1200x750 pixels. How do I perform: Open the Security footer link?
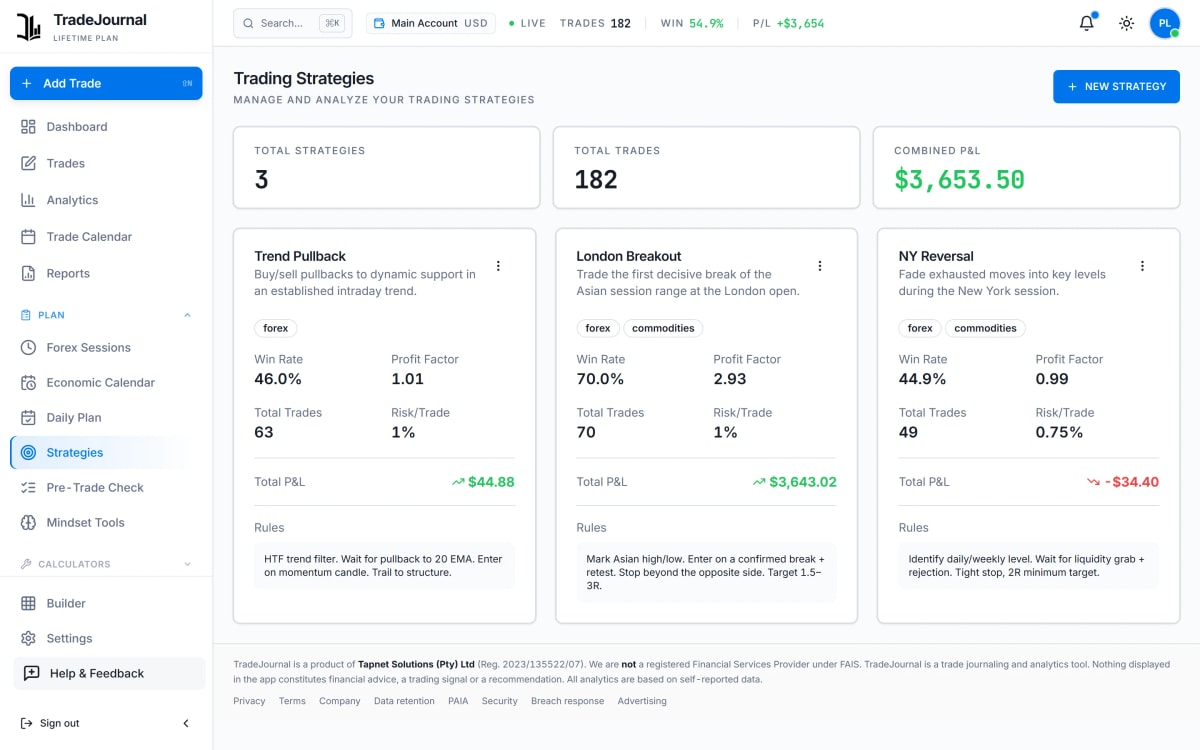[500, 701]
